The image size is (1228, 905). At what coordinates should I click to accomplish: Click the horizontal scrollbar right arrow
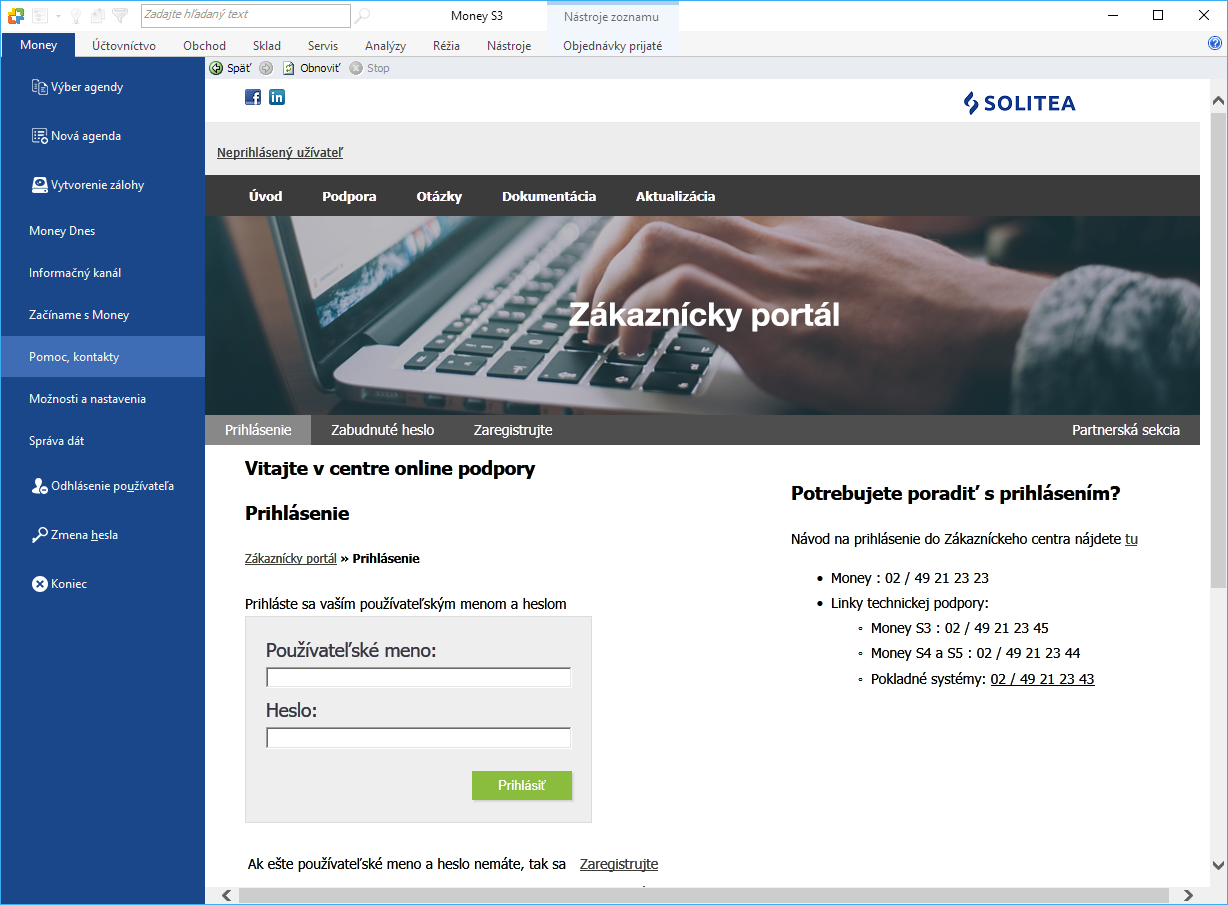1188,895
